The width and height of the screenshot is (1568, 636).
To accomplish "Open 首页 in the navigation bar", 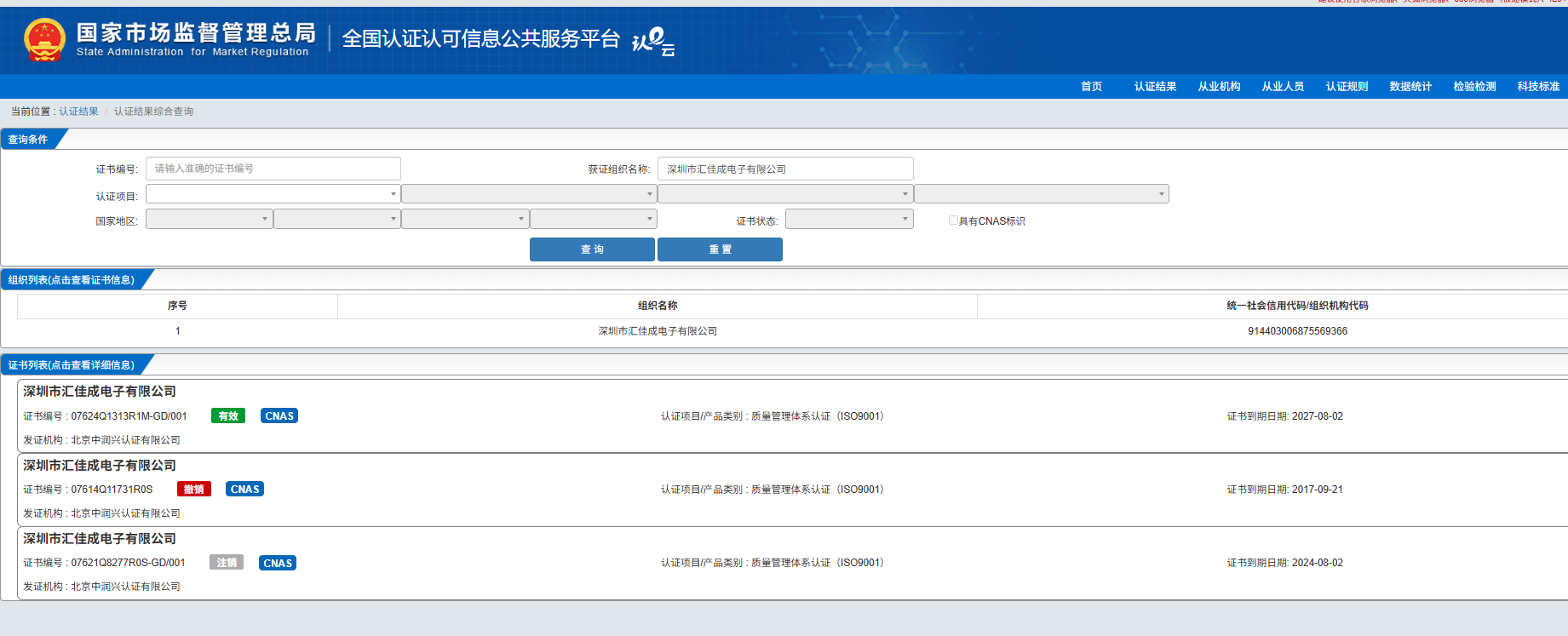I will pos(1091,87).
